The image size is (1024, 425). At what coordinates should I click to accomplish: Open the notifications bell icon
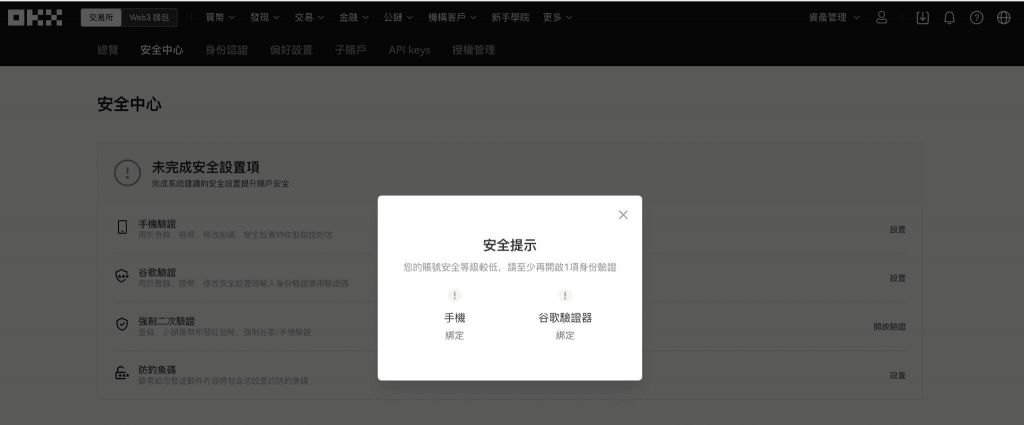click(949, 18)
